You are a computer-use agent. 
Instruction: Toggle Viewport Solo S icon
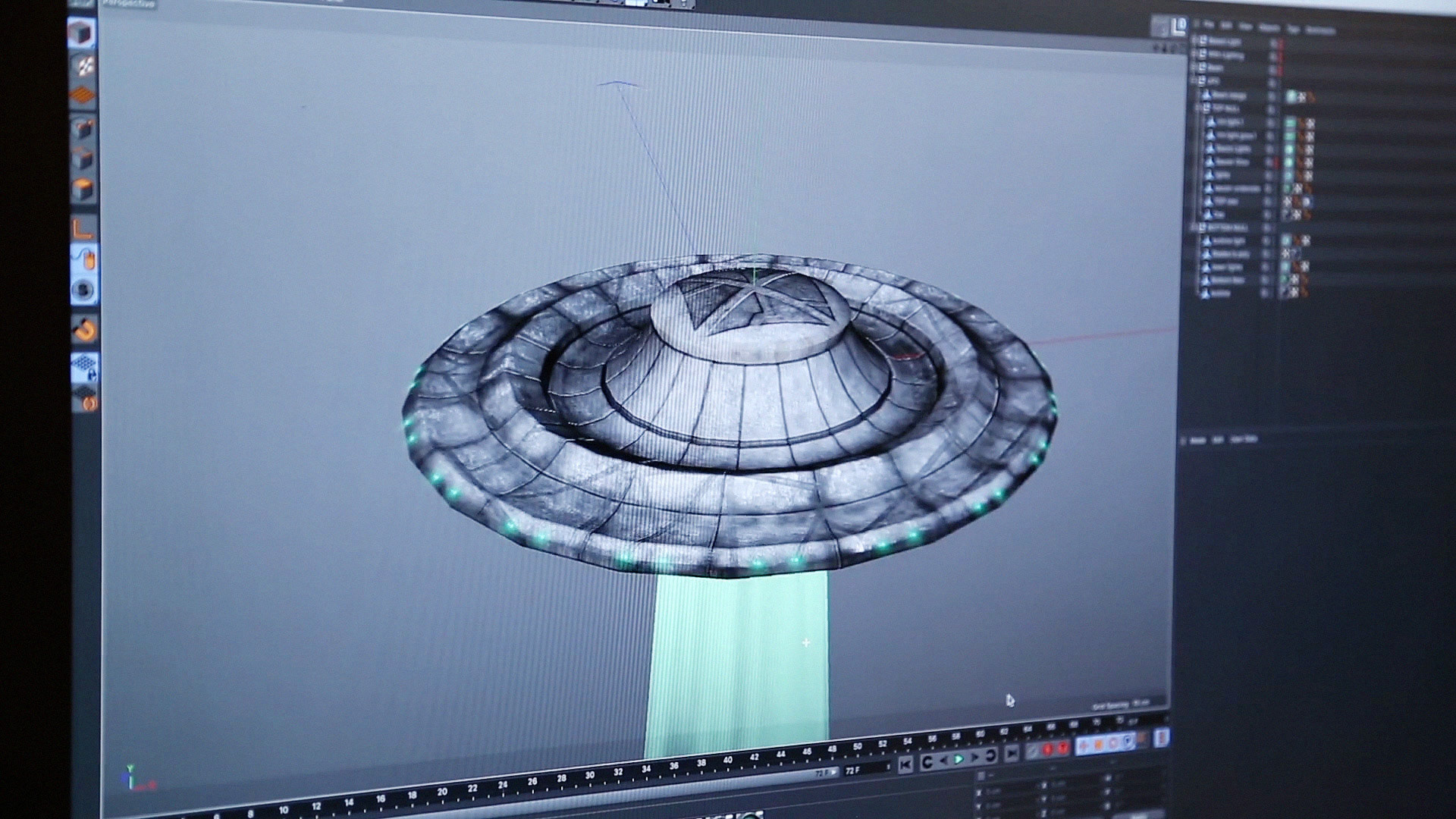point(84,290)
